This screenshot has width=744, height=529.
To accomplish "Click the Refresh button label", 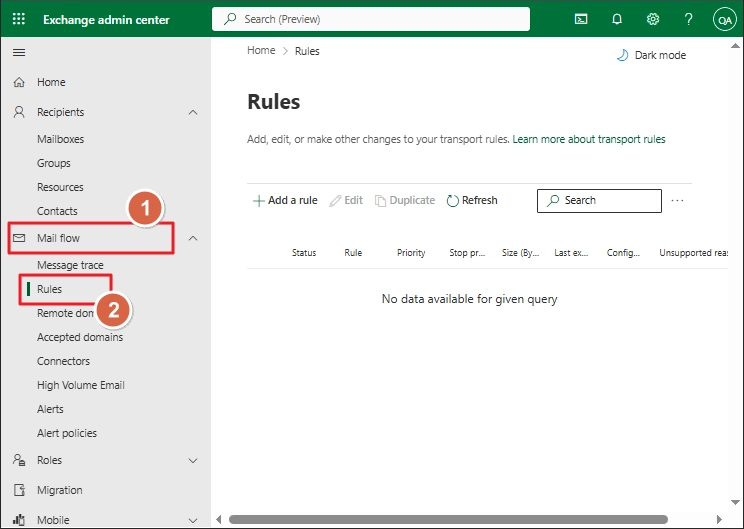I will 480,201.
